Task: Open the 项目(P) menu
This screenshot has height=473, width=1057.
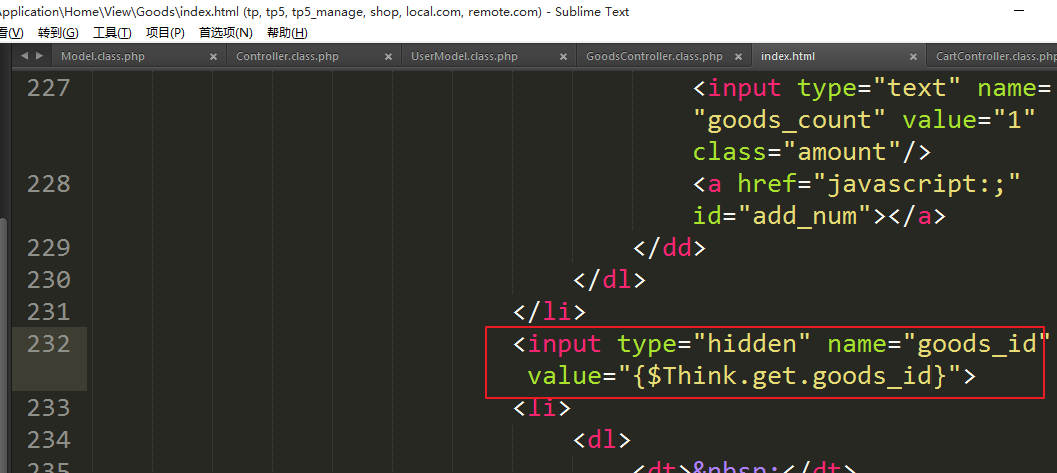Action: 165,33
